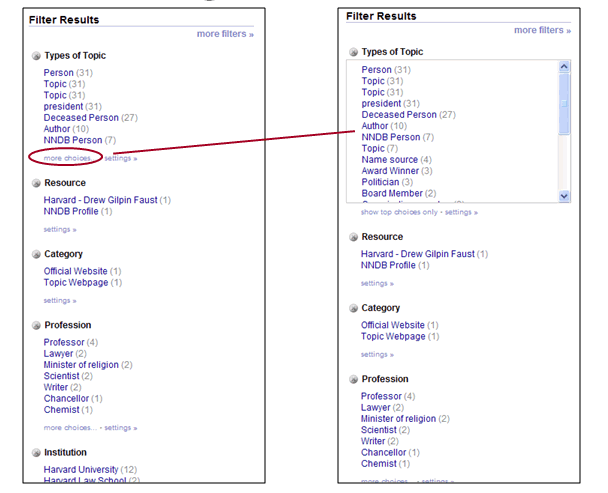Expand 'more choices...' under left Types of Topic
This screenshot has height=493, width=608.
point(67,158)
